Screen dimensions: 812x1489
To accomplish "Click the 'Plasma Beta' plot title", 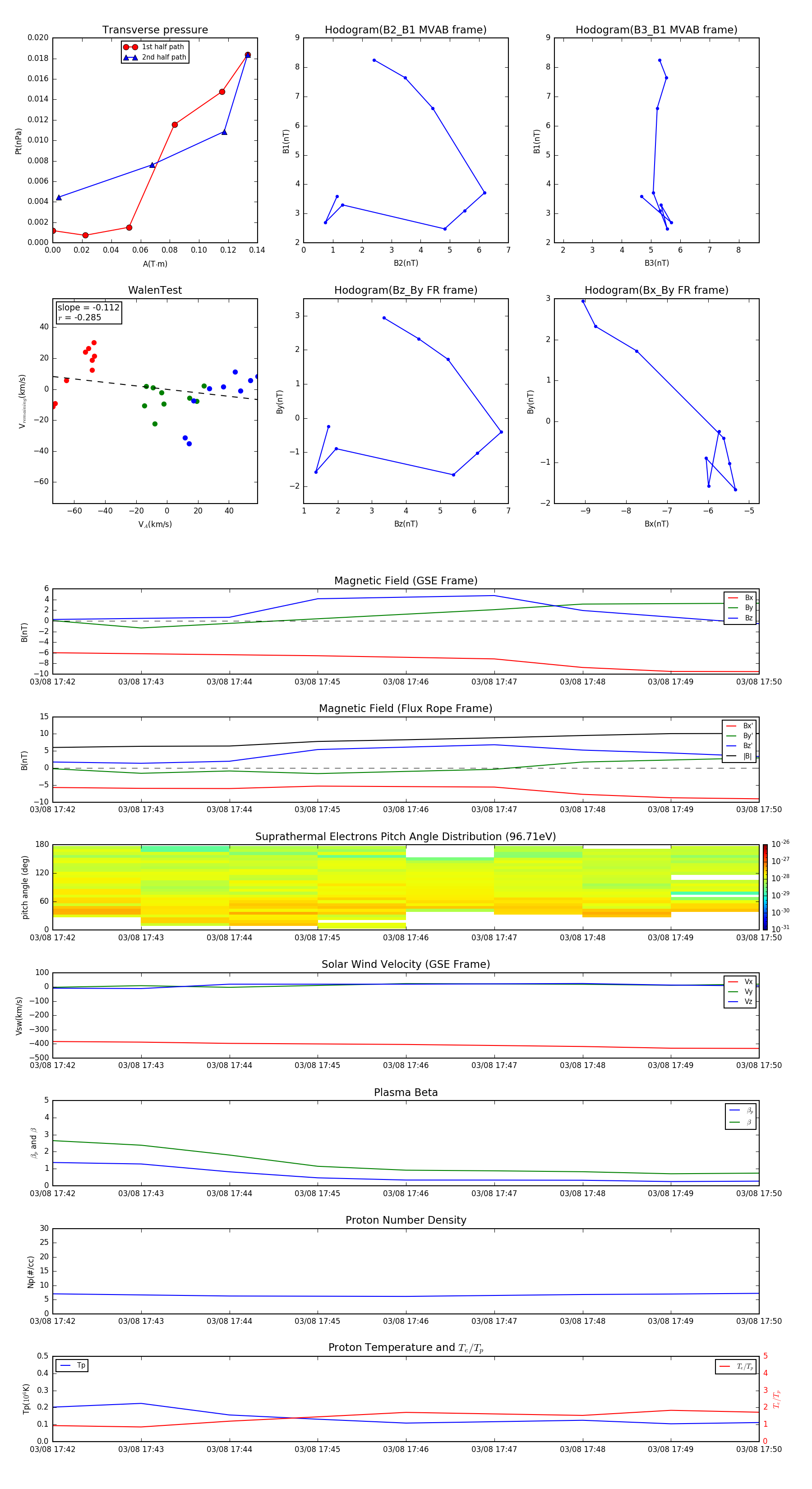I will click(406, 1092).
